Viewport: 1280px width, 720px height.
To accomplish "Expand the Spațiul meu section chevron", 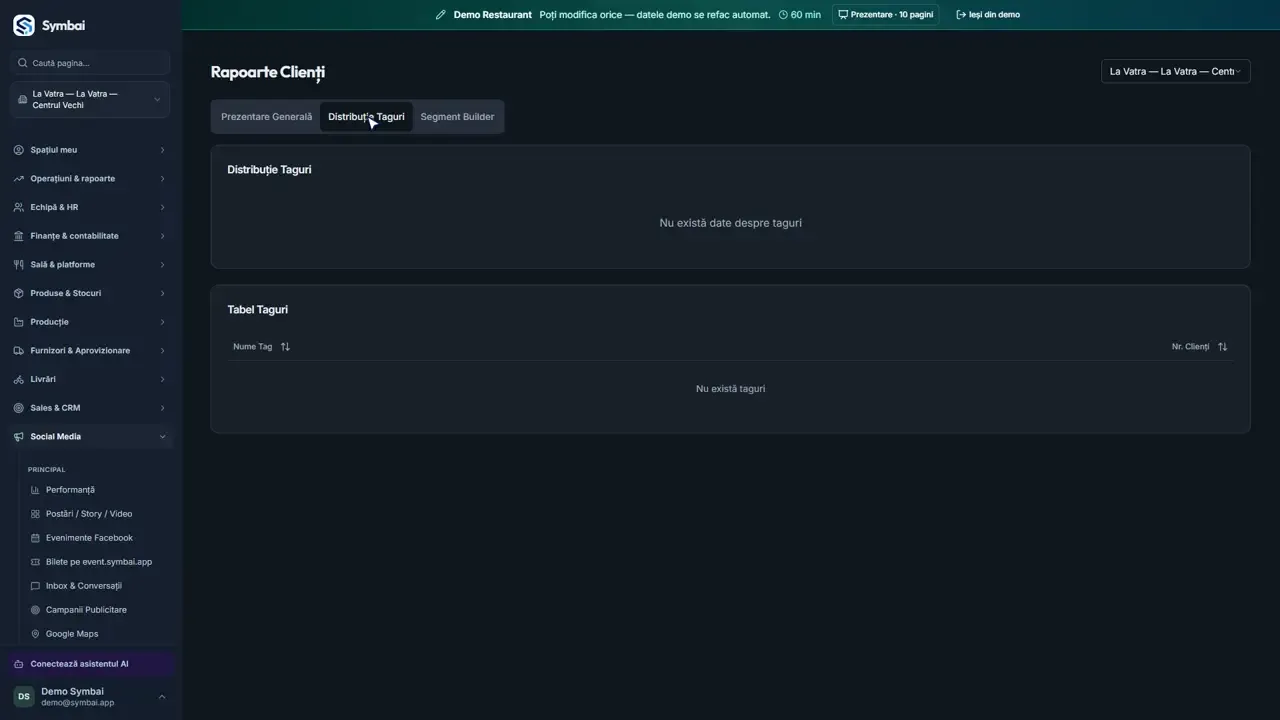I will pyautogui.click(x=162, y=150).
